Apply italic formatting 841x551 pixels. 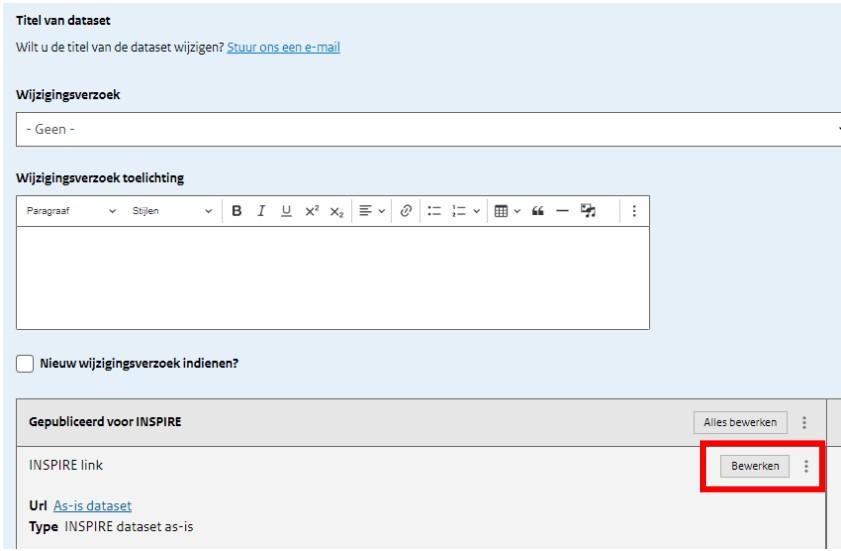tap(261, 211)
